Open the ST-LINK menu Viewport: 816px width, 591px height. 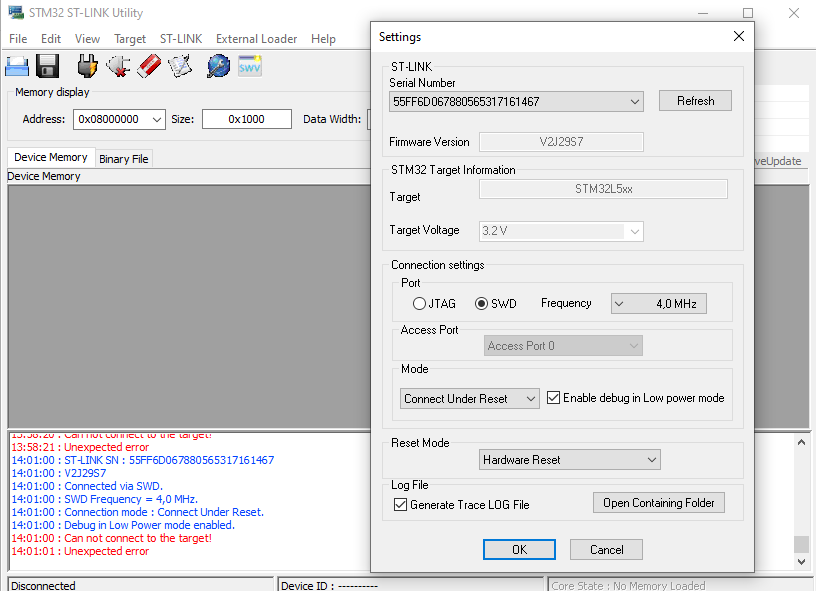(x=181, y=39)
